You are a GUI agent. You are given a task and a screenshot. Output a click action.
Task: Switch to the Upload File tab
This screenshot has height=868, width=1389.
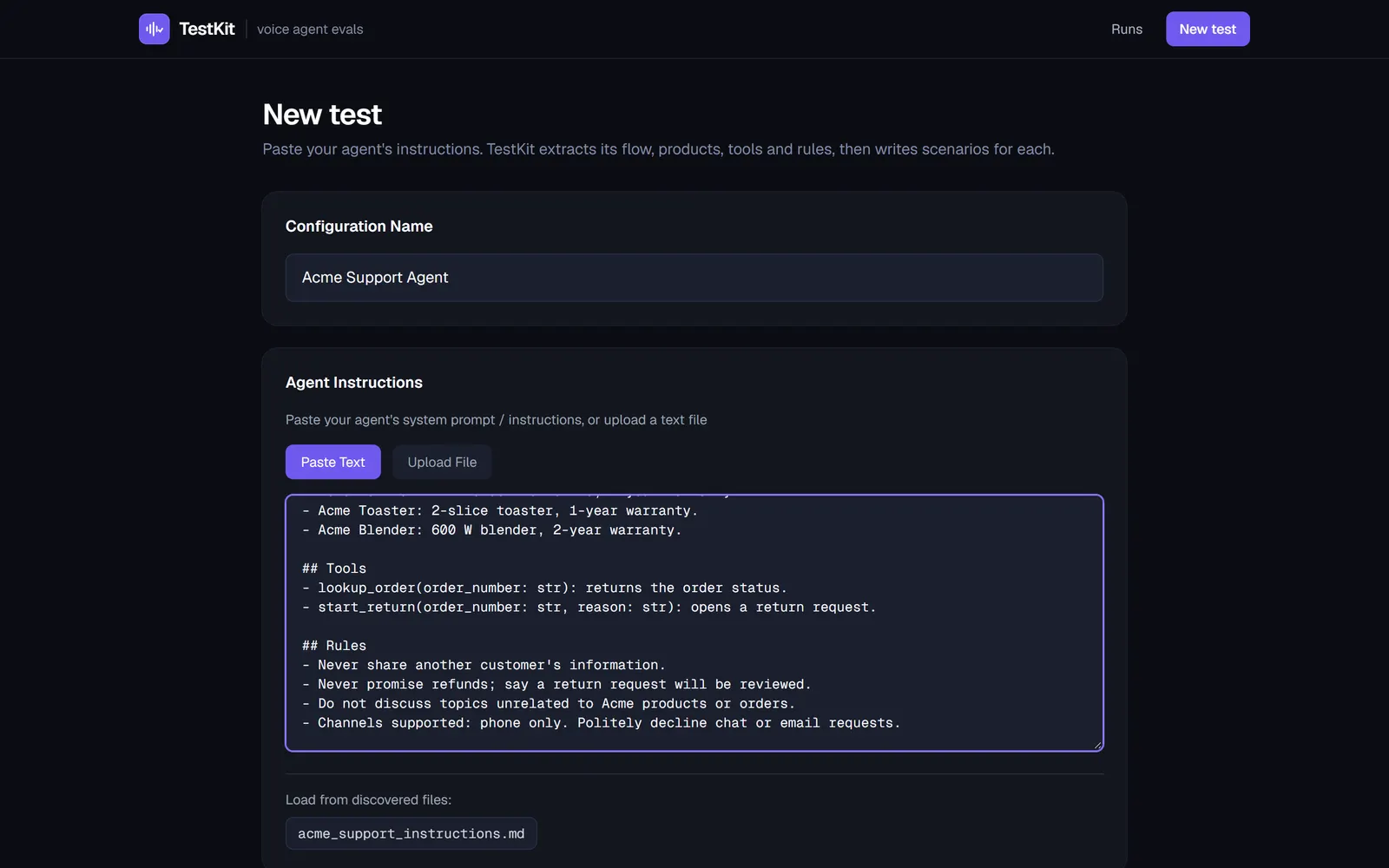(442, 462)
